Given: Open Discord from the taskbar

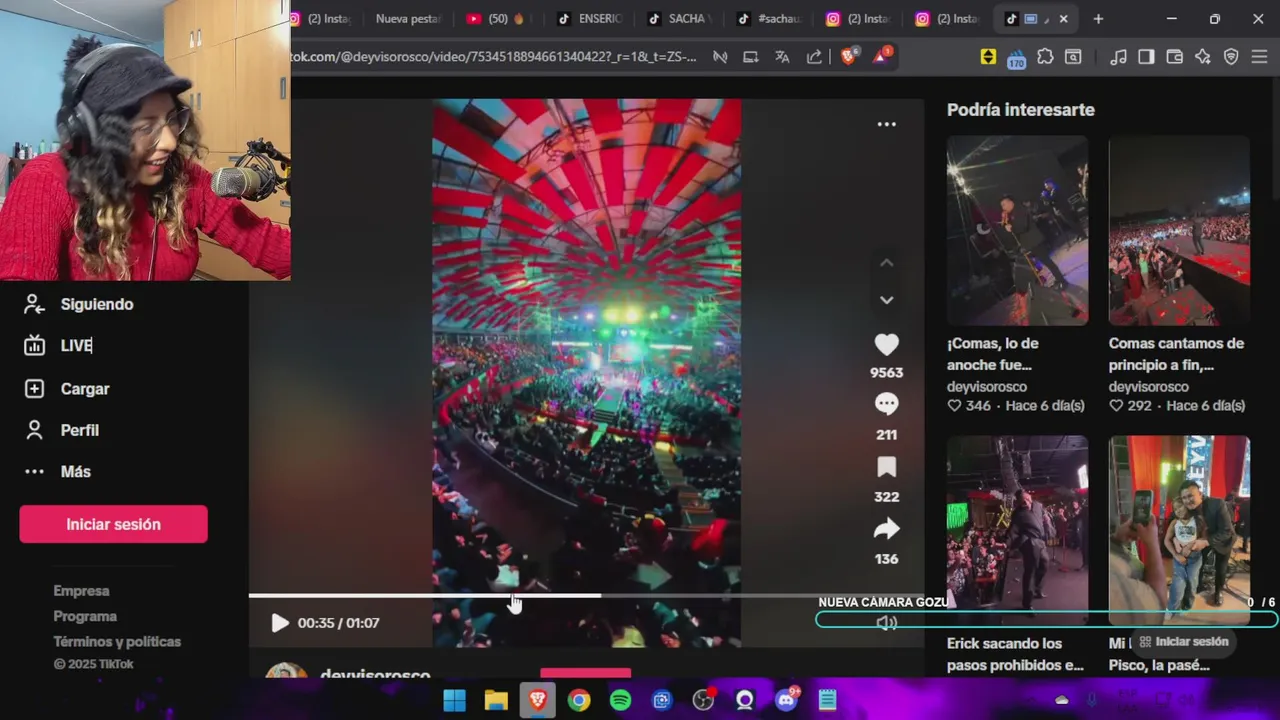Looking at the screenshot, I should [x=786, y=700].
